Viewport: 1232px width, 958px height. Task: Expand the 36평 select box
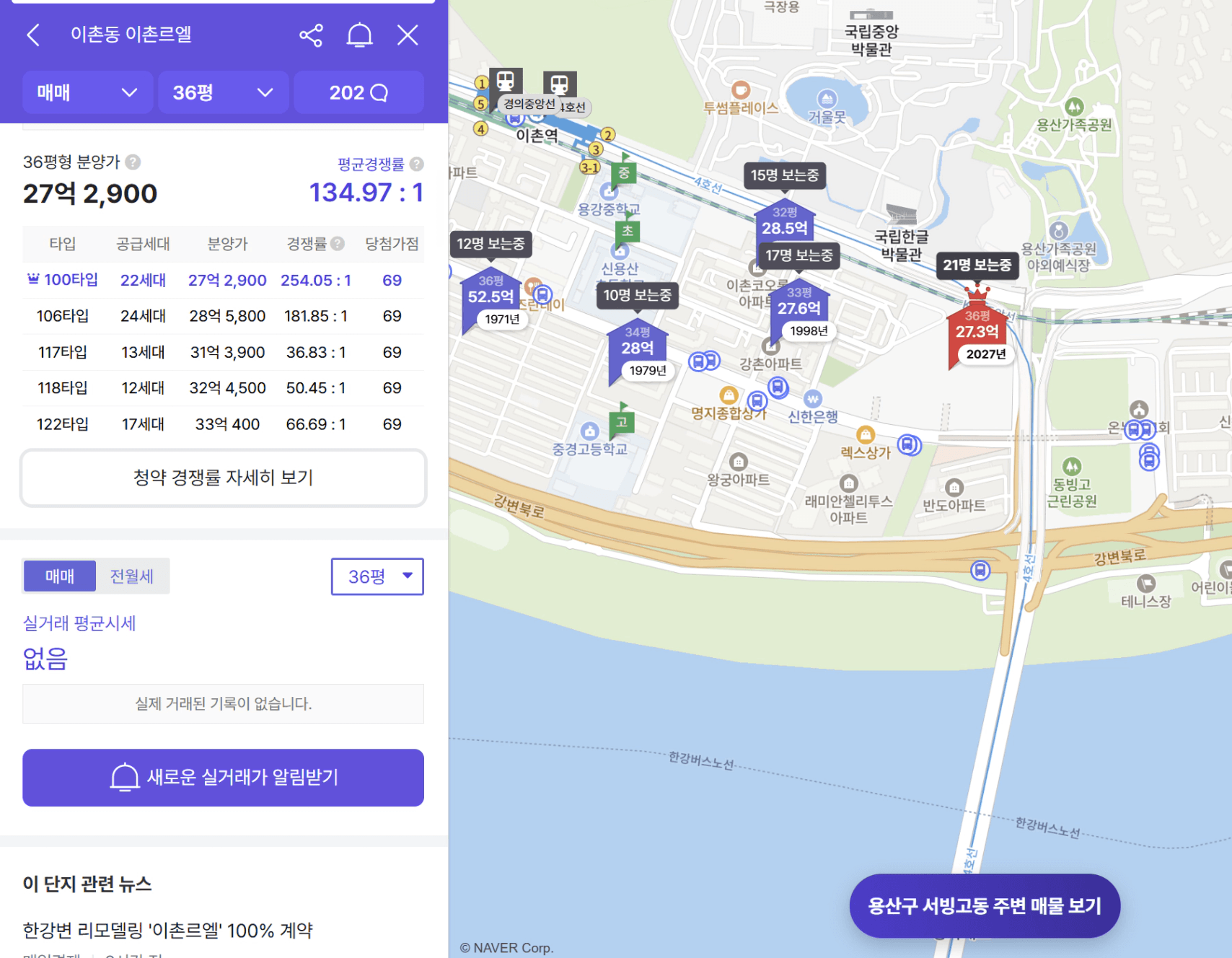coord(377,576)
